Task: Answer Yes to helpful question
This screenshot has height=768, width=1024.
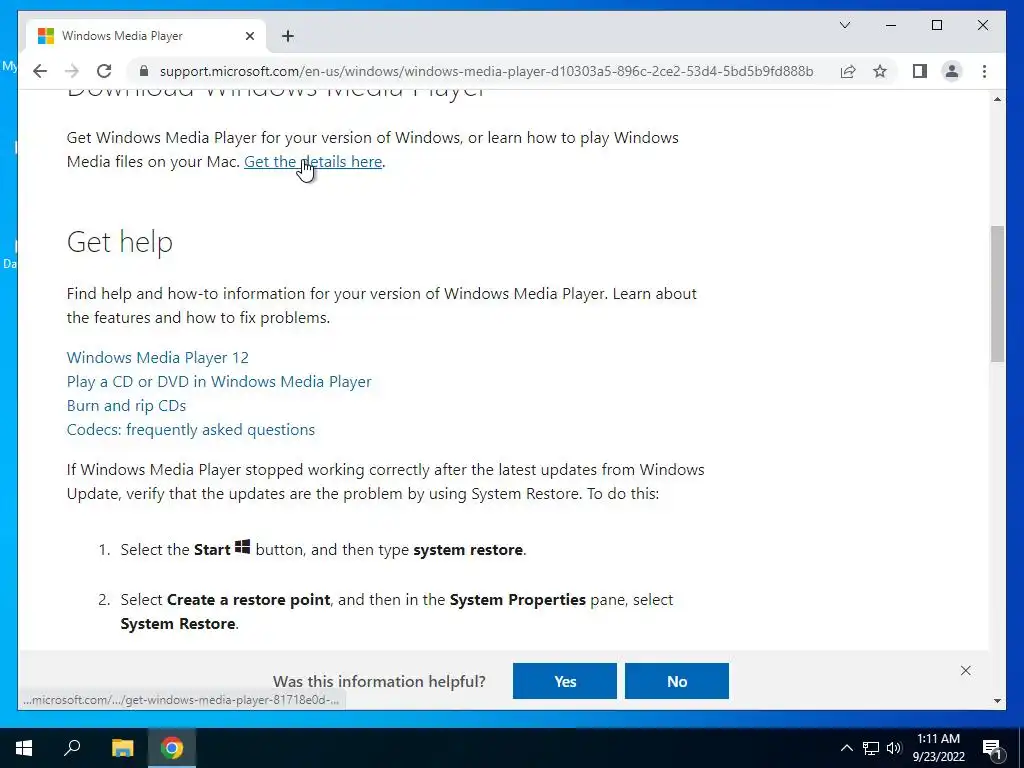Action: [565, 681]
